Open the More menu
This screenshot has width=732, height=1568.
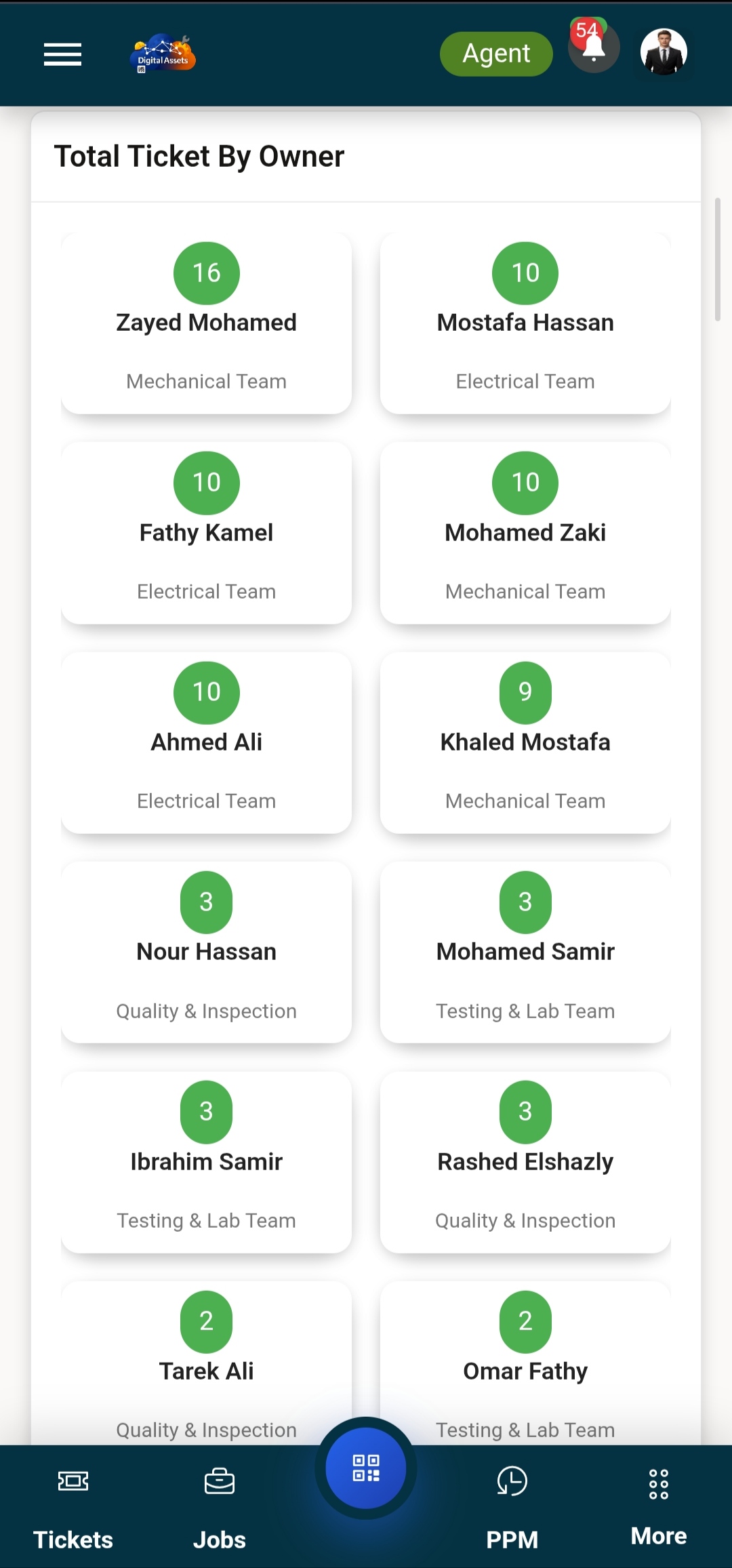(658, 1506)
